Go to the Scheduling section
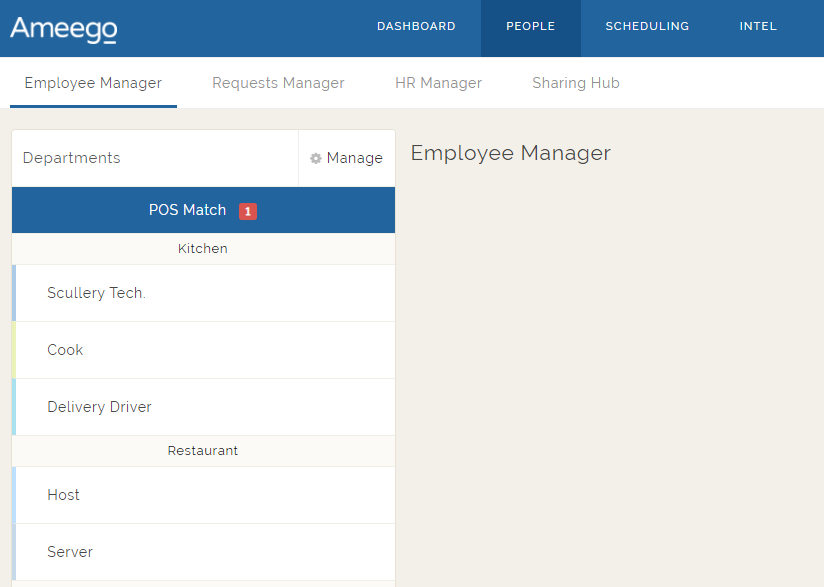Viewport: 824px width, 587px height. coord(647,27)
